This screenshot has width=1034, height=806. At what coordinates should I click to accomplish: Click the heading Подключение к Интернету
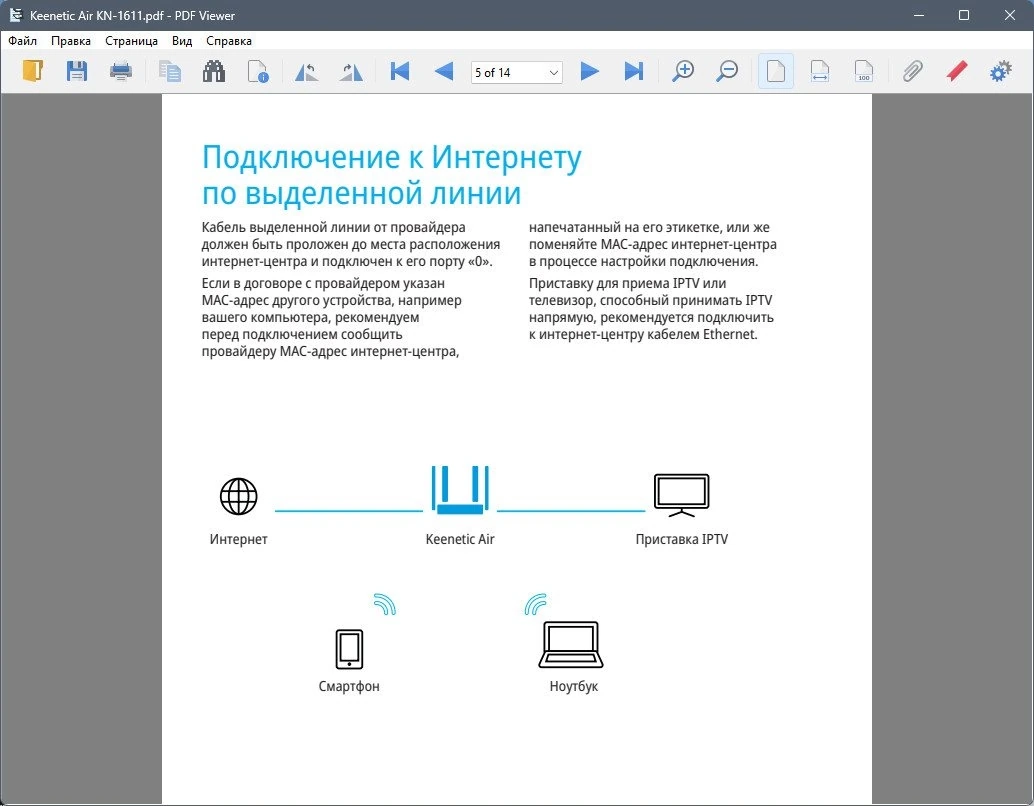392,158
